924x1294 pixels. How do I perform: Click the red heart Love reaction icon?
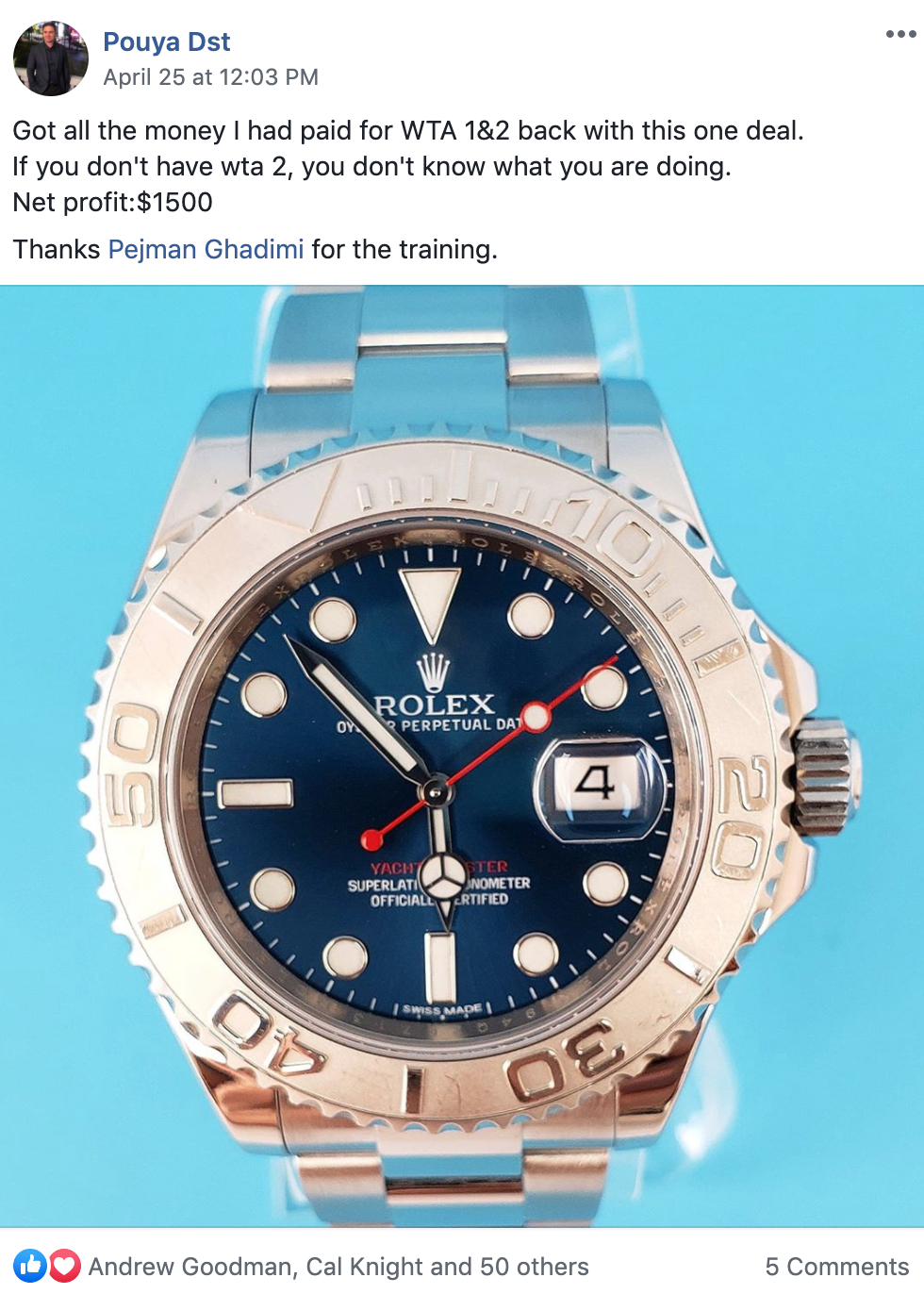click(x=64, y=1266)
